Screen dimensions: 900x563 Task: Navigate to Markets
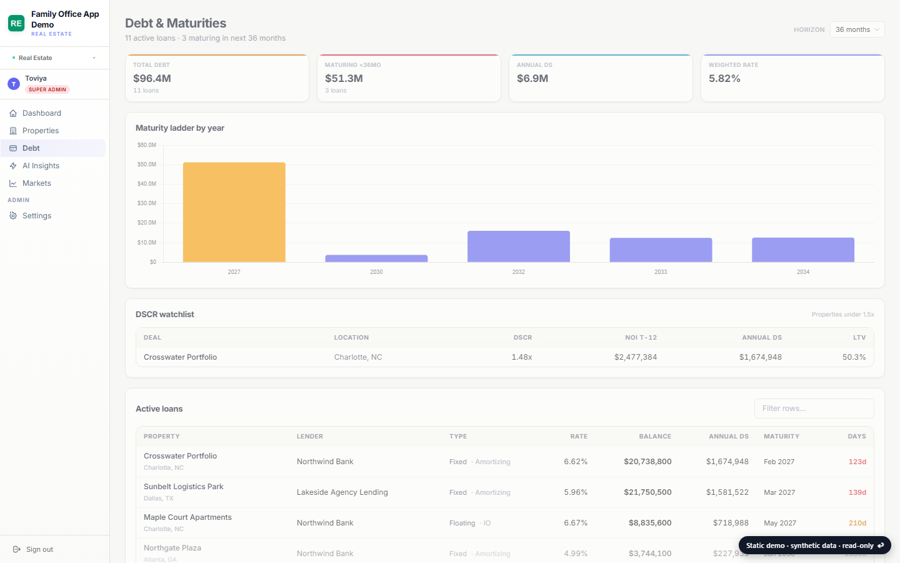53,183
